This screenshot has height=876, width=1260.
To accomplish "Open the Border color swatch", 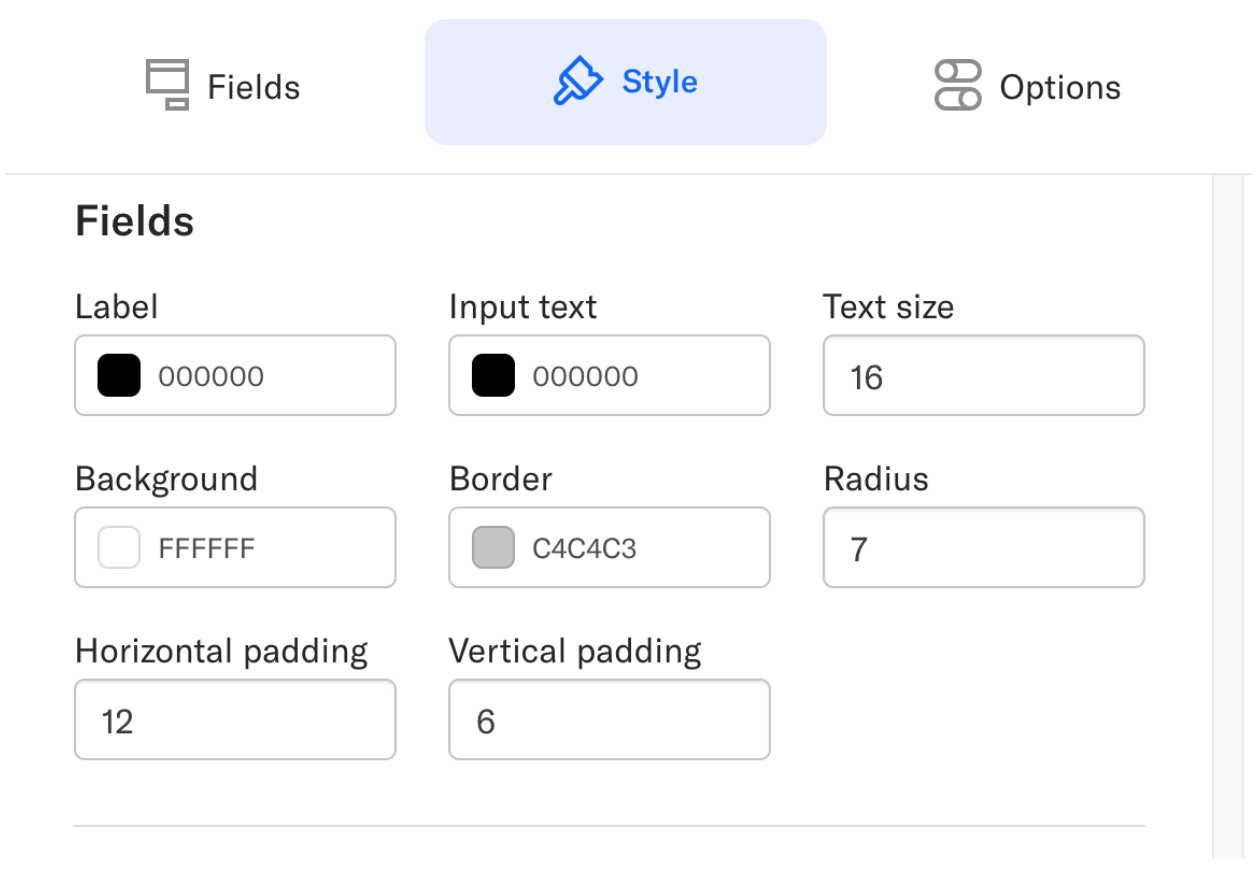I will 493,548.
